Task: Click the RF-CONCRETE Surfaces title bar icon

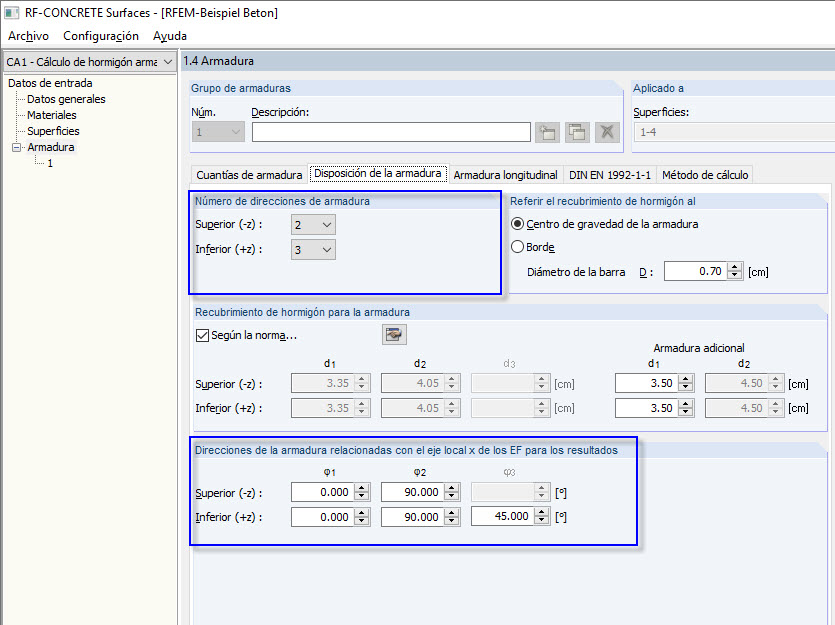Action: (x=12, y=12)
